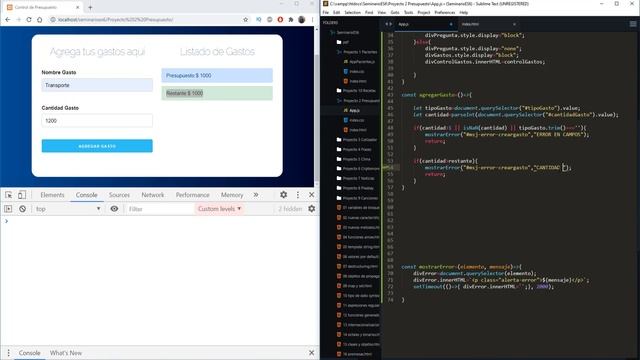Image resolution: width=640 pixels, height=360 pixels.
Task: Click the Restante $ 1000 row
Action: coord(217,93)
